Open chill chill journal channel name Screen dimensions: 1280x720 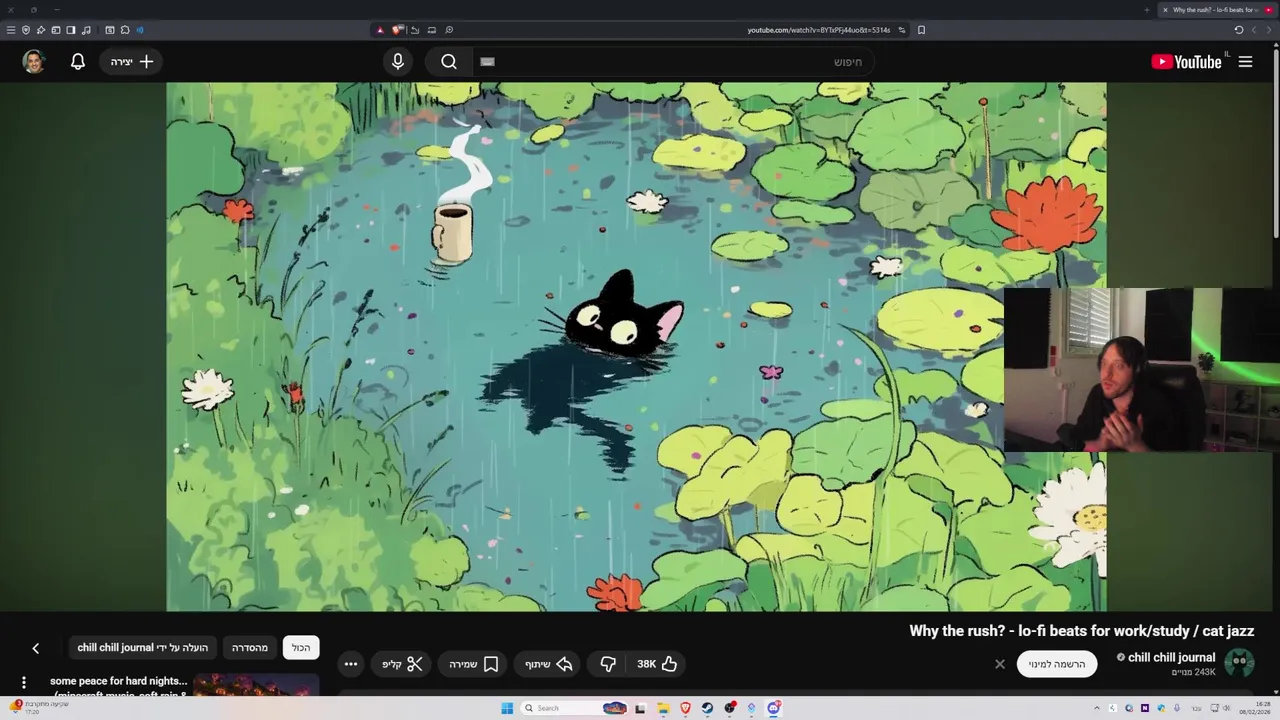[x=1171, y=657]
